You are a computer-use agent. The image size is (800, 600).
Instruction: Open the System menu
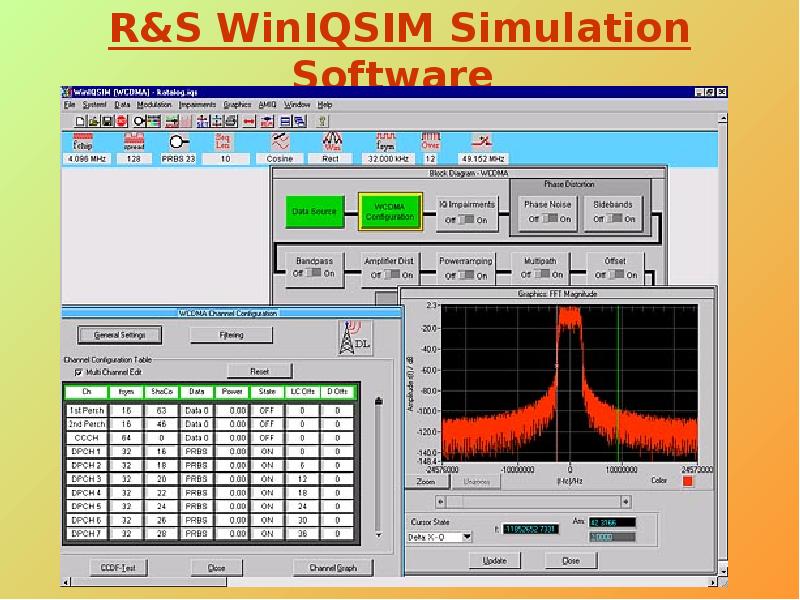(x=94, y=105)
